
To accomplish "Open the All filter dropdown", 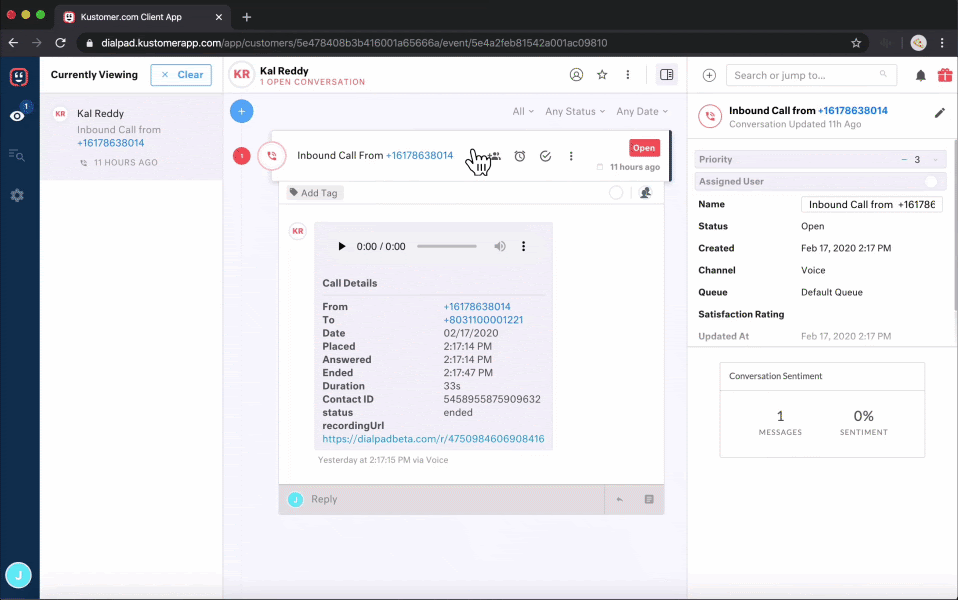I will coord(523,111).
